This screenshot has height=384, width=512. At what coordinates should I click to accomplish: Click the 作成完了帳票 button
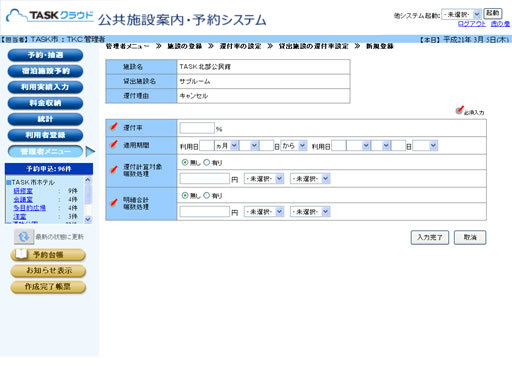coord(48,287)
